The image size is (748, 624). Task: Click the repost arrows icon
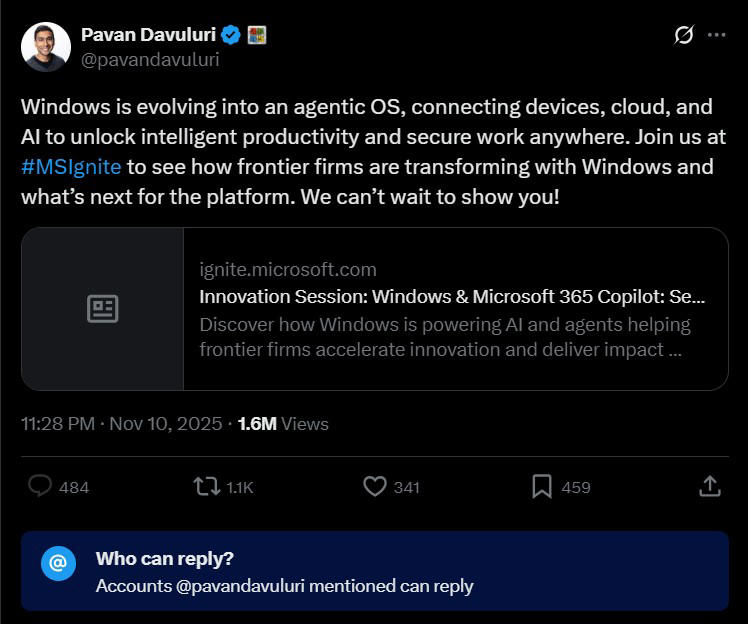206,487
